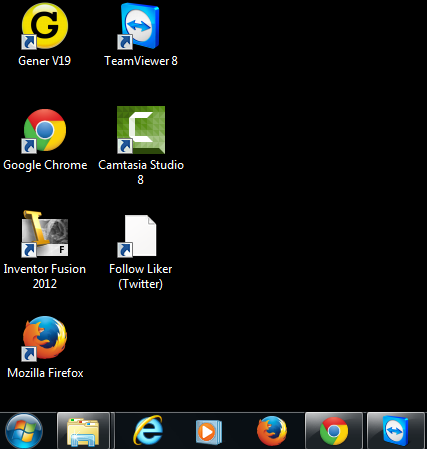Click the "TeamViewer 8" text label
This screenshot has width=427, height=449.
141,61
